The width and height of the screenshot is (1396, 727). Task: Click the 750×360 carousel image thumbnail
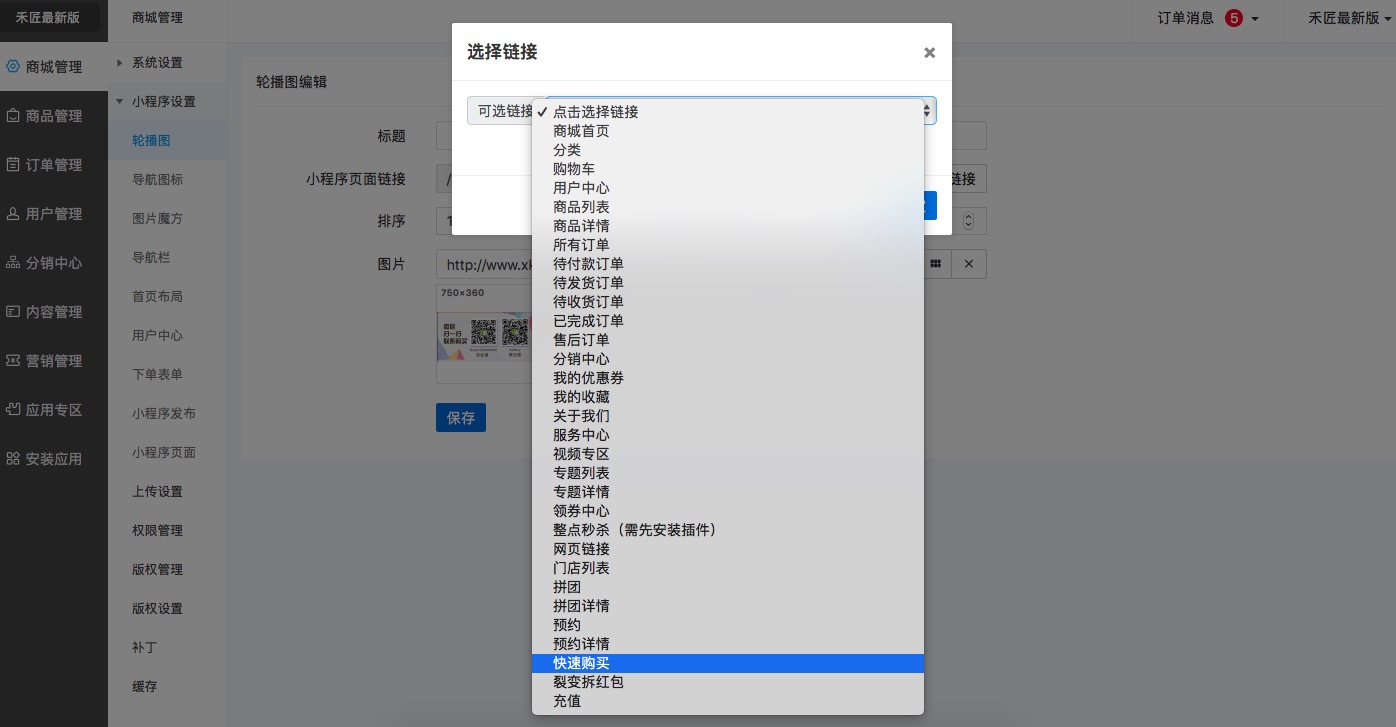pos(484,334)
